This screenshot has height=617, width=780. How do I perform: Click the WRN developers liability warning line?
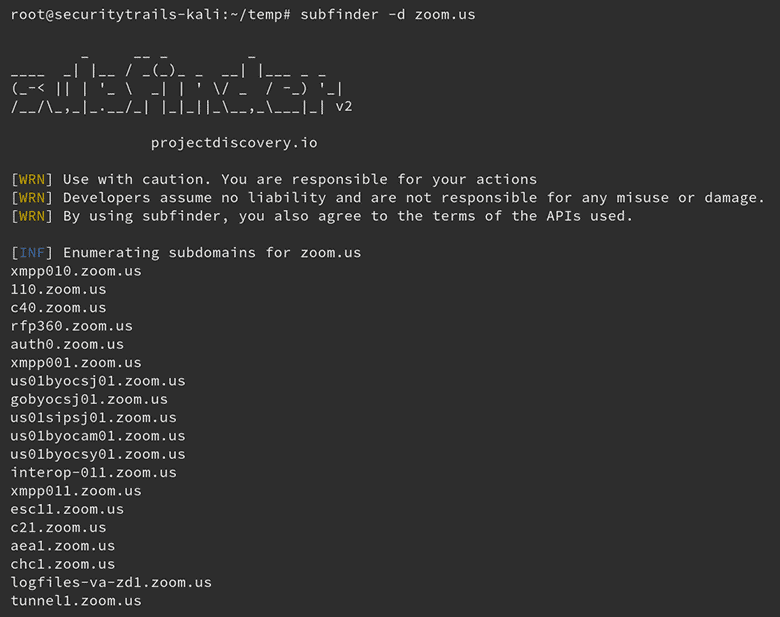(388, 198)
